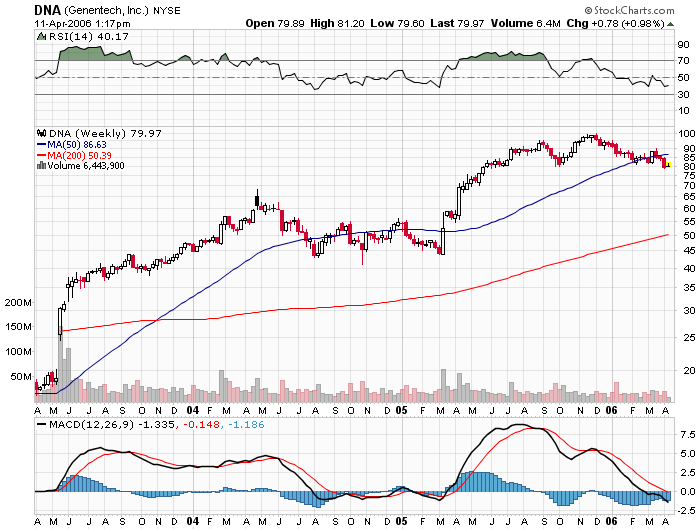Click the candlestick icon before DNA (Weekly)
The width and height of the screenshot is (700, 530).
(42, 133)
